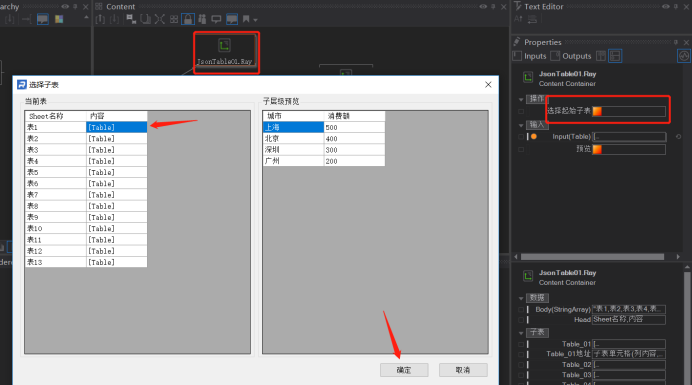Click the 取消 button in the dialog

pyautogui.click(x=463, y=370)
